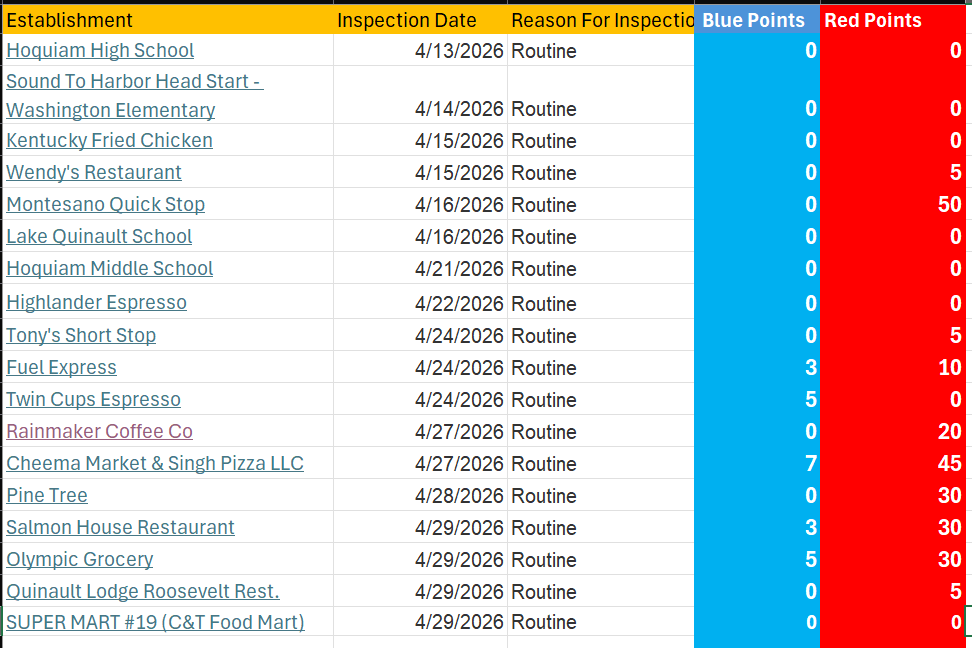Select the Inspection Date header cell
This screenshot has height=648, width=972.
(420, 20)
